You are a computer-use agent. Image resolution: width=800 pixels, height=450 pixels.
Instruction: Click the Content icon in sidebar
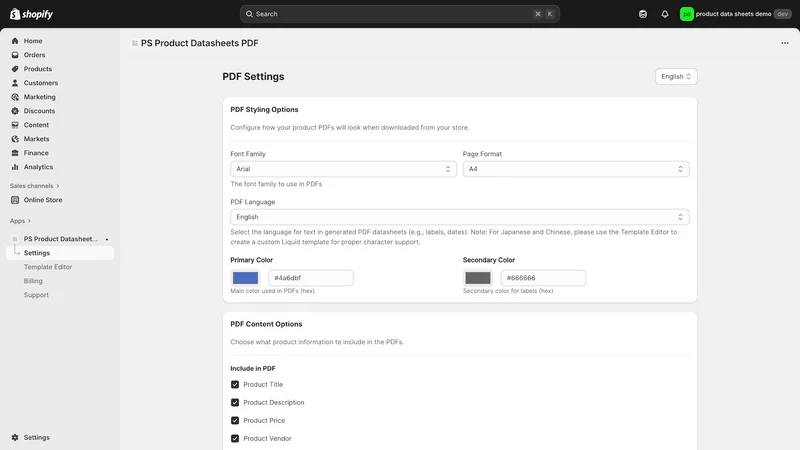tap(15, 125)
